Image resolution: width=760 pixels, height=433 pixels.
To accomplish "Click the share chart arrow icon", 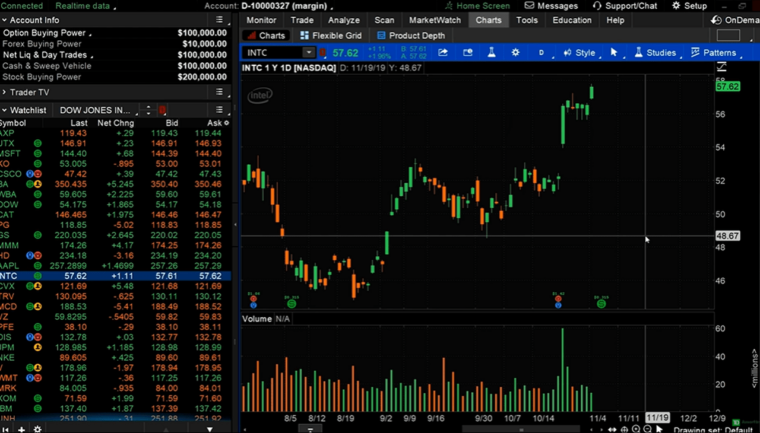I will coord(443,53).
